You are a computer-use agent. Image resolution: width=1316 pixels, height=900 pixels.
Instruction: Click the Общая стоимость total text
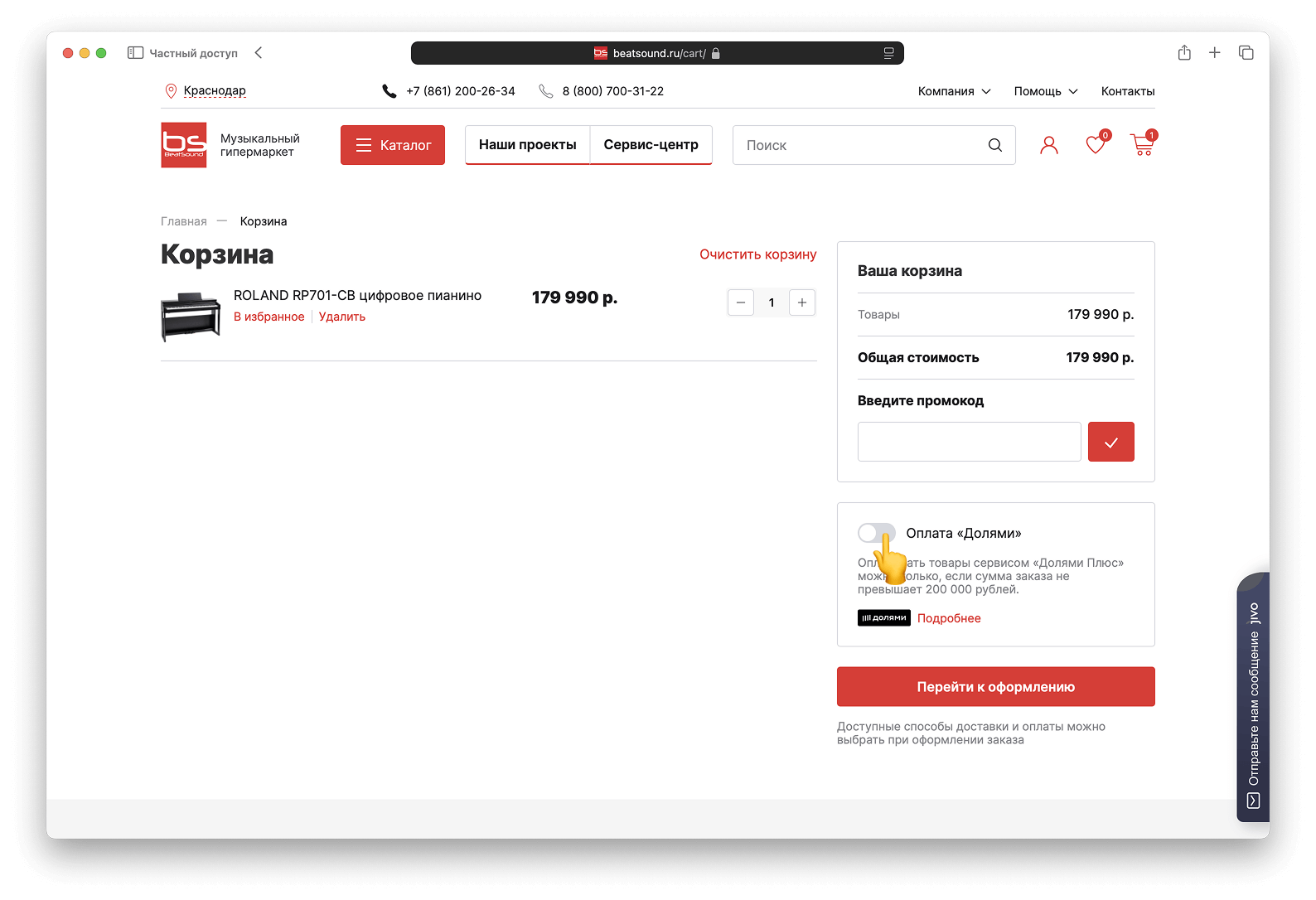tap(918, 358)
